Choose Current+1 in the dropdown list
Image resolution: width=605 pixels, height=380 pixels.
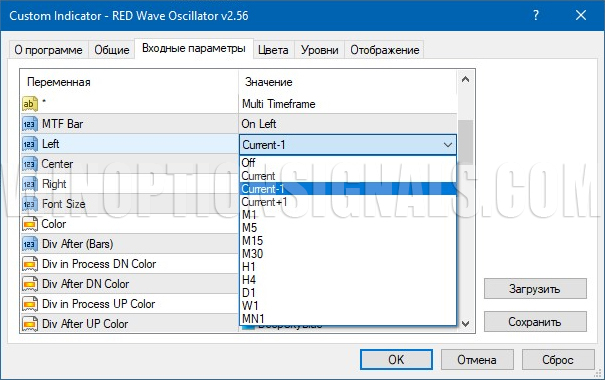point(348,202)
